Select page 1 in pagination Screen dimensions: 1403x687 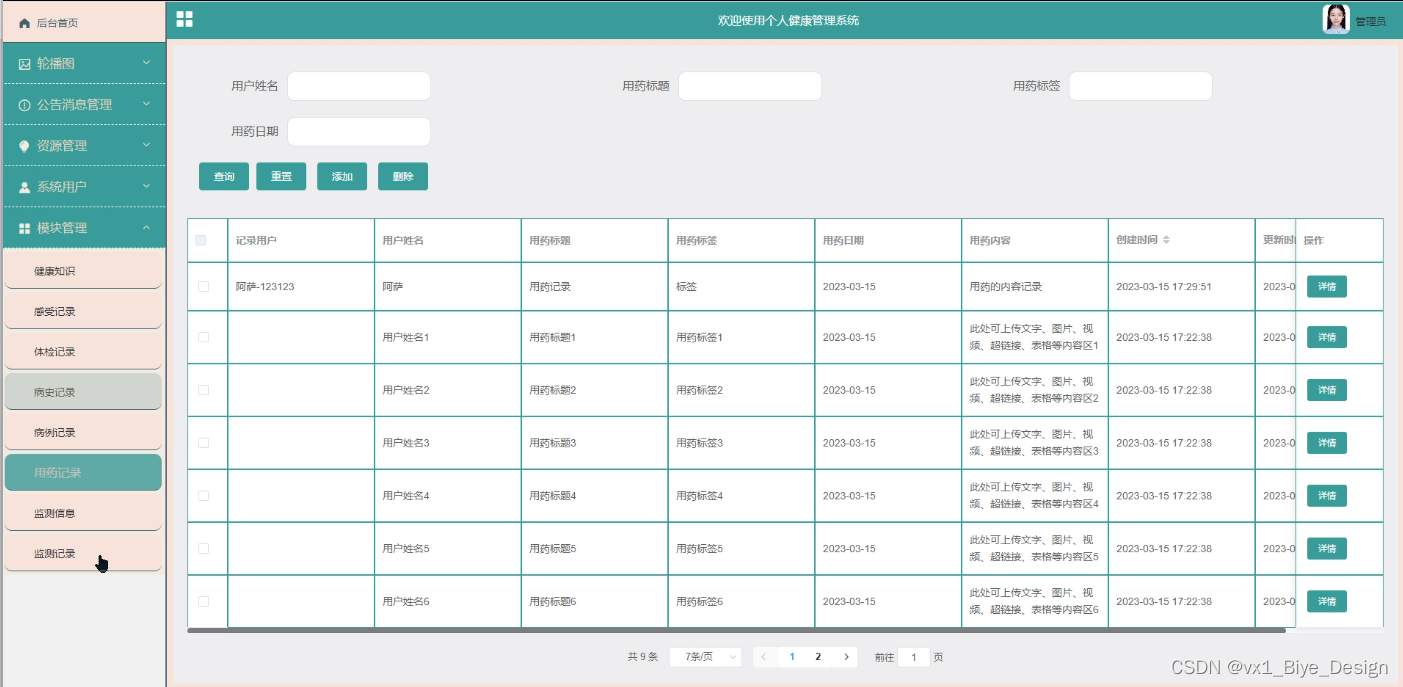click(792, 657)
